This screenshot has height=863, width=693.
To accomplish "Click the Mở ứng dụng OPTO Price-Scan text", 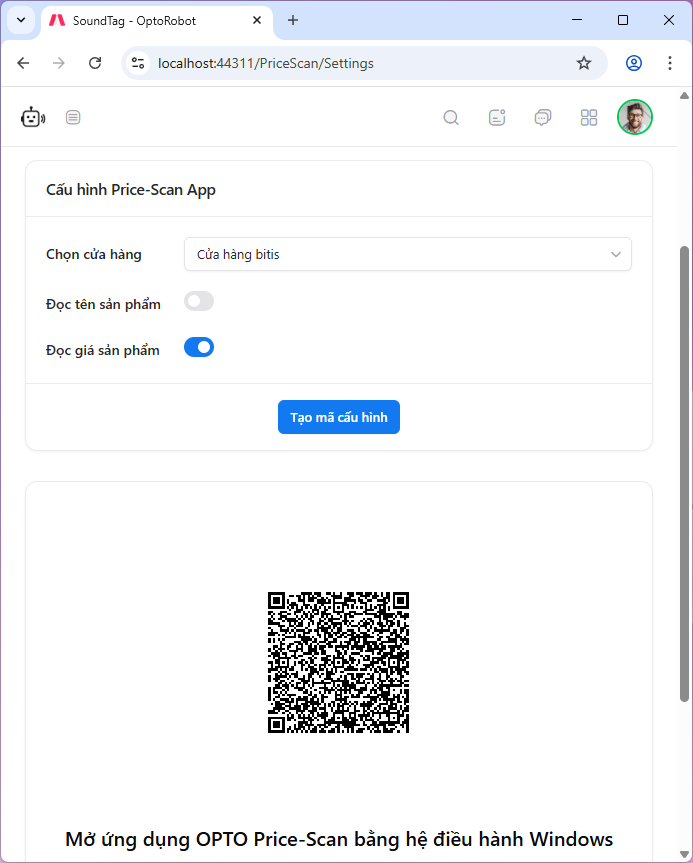I will pyautogui.click(x=339, y=839).
